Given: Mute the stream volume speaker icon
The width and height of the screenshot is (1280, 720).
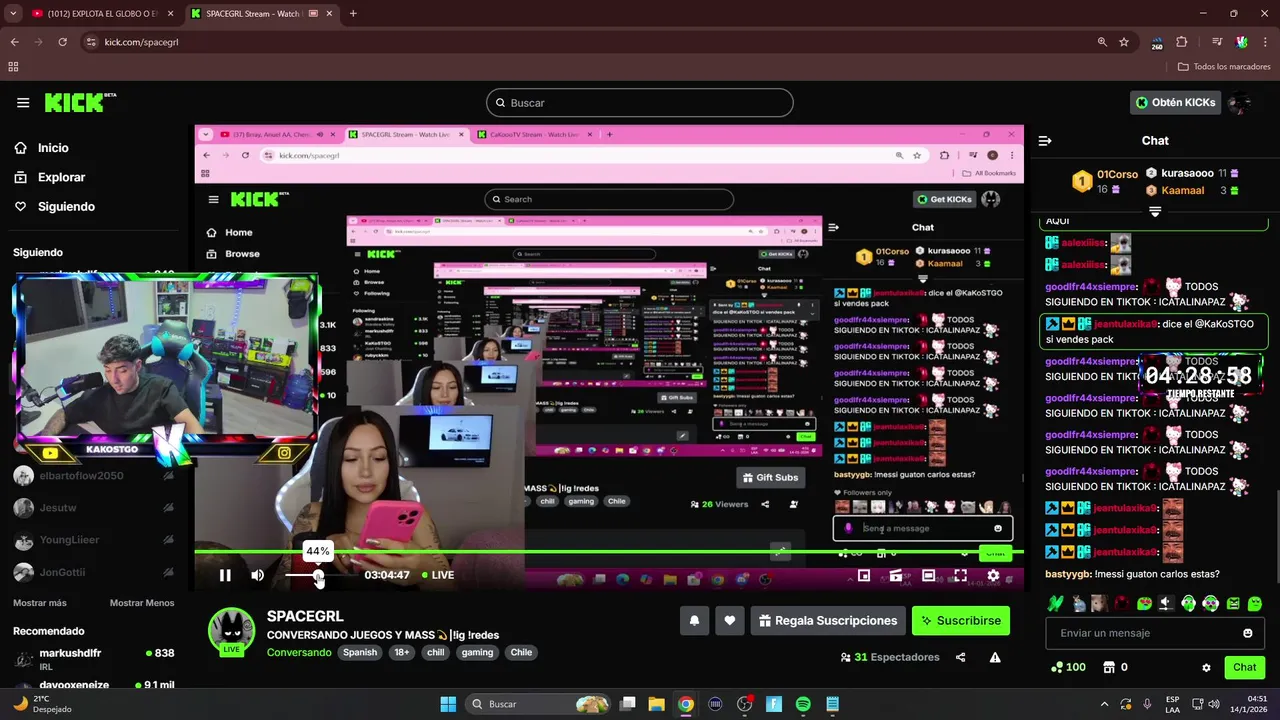Looking at the screenshot, I should (x=258, y=575).
